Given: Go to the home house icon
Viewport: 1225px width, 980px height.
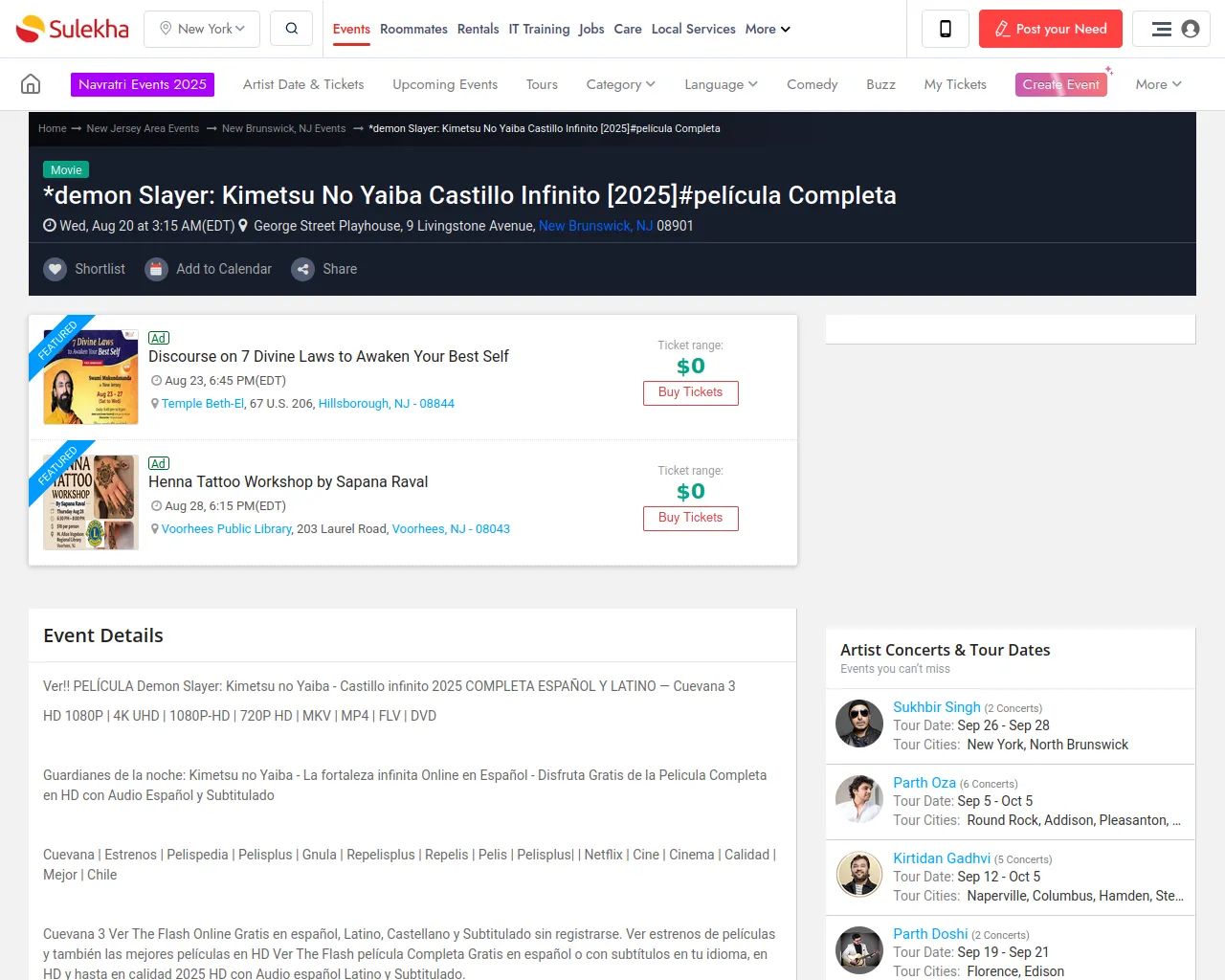Looking at the screenshot, I should 31,84.
